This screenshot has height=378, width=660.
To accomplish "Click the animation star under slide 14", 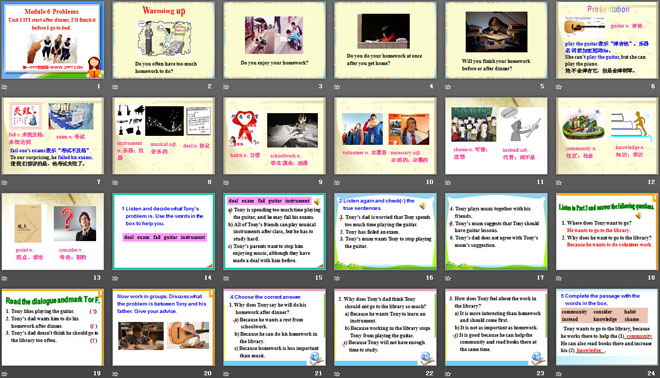I will click(x=115, y=278).
